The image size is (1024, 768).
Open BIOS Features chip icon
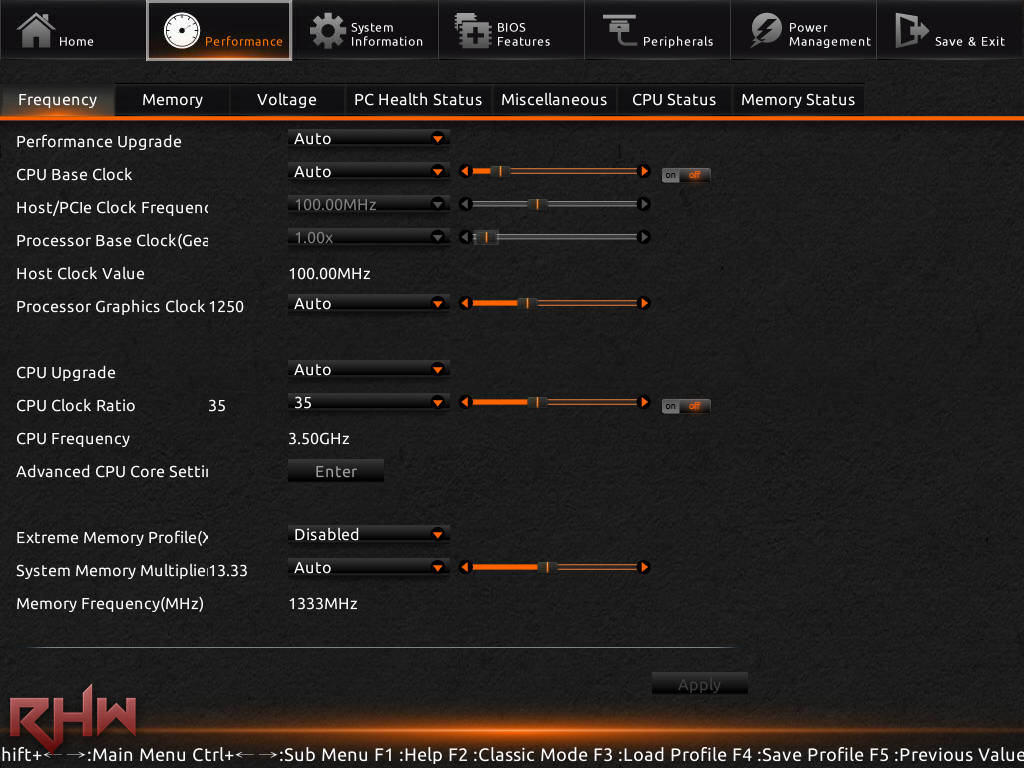(x=473, y=31)
